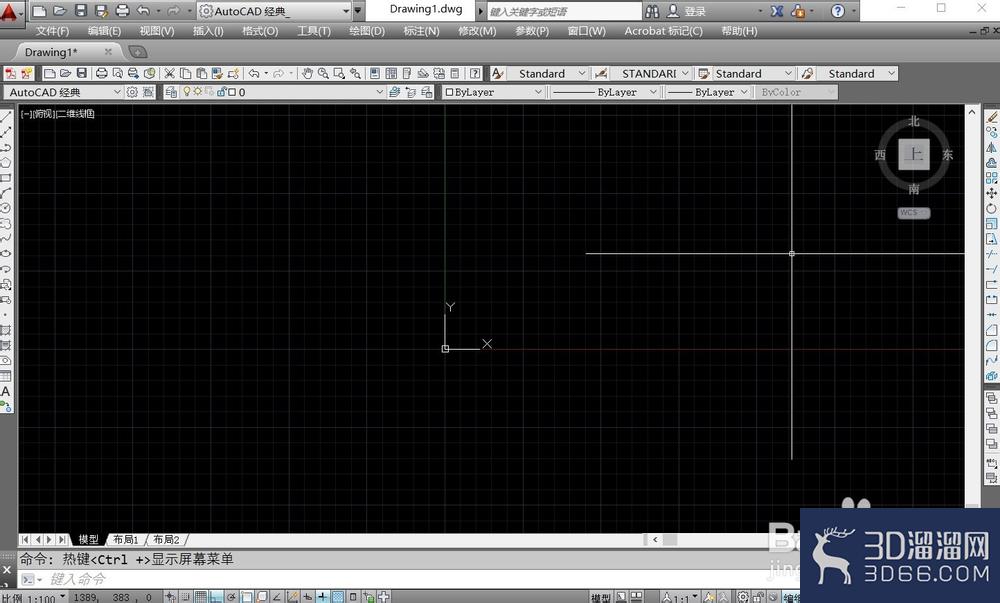Viewport: 1000px width, 603px height.
Task: Click the Workspace Settings gear icon
Action: pyautogui.click(x=132, y=92)
